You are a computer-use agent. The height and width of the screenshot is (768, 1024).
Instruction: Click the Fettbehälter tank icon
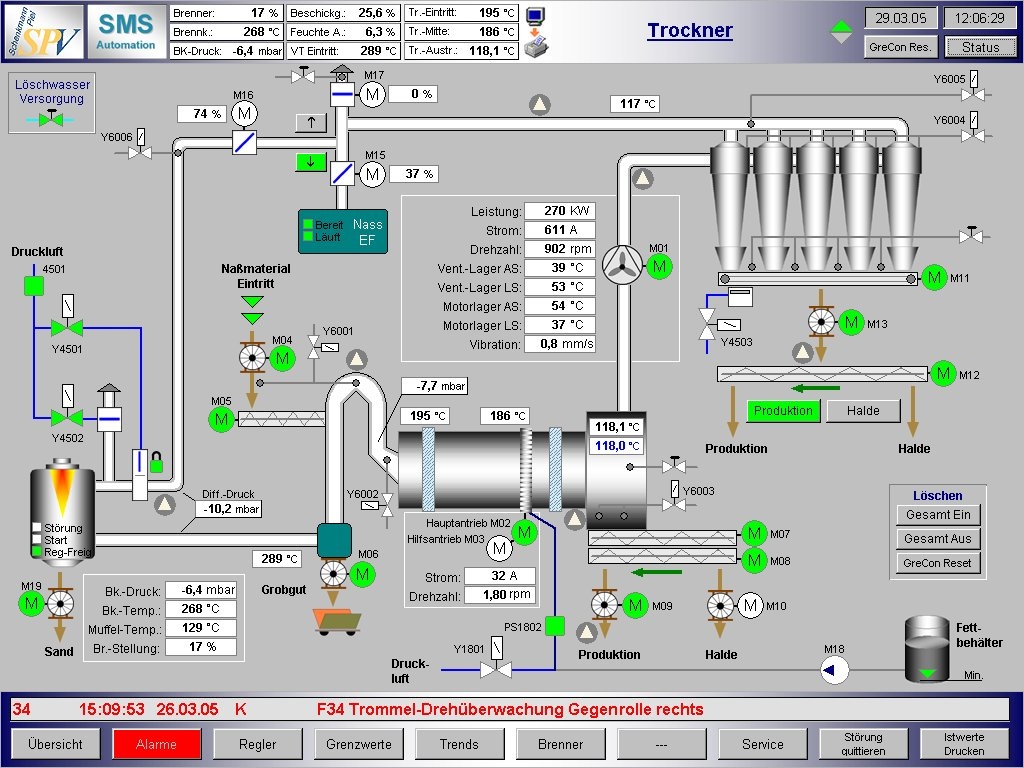[927, 650]
